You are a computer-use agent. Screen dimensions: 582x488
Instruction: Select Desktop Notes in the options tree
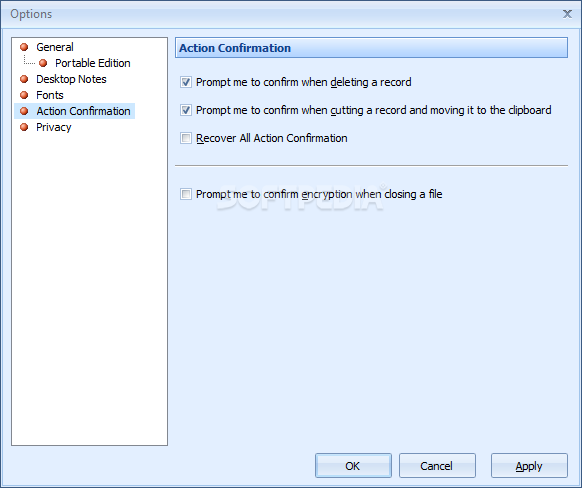click(71, 79)
